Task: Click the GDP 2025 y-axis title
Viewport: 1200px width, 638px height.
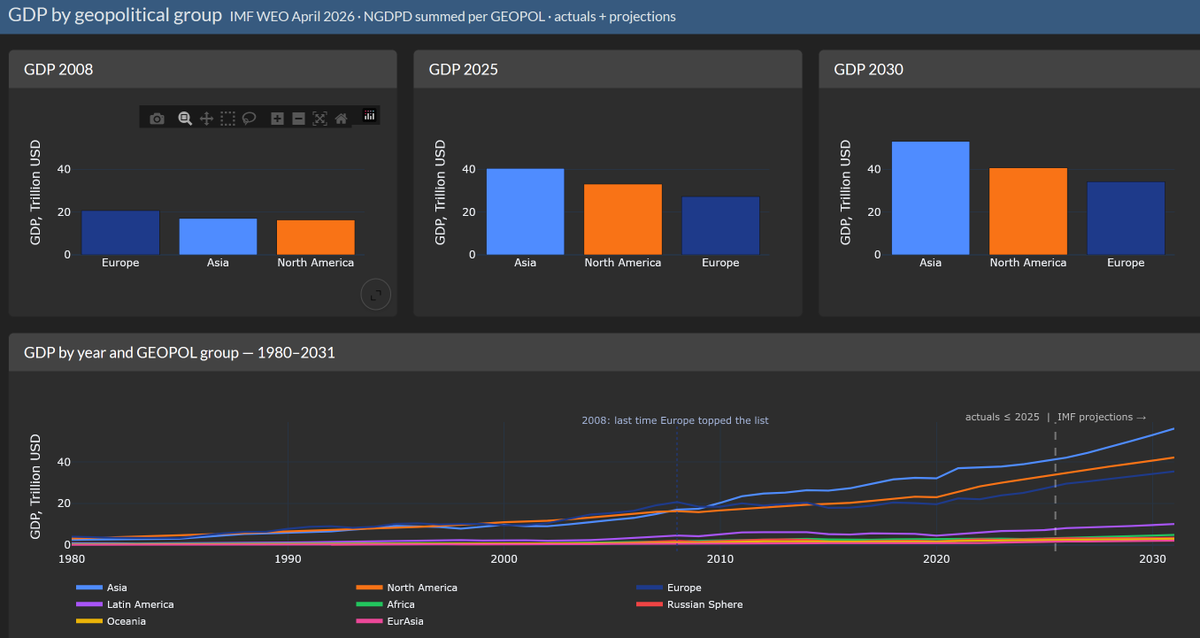Action: tap(441, 193)
